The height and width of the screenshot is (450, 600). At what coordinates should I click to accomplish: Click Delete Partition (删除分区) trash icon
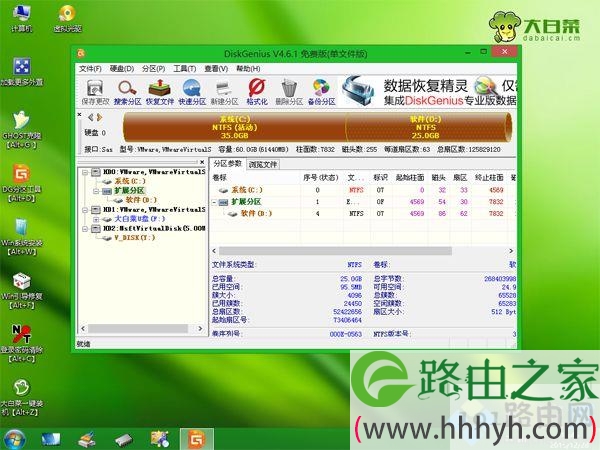(x=289, y=92)
